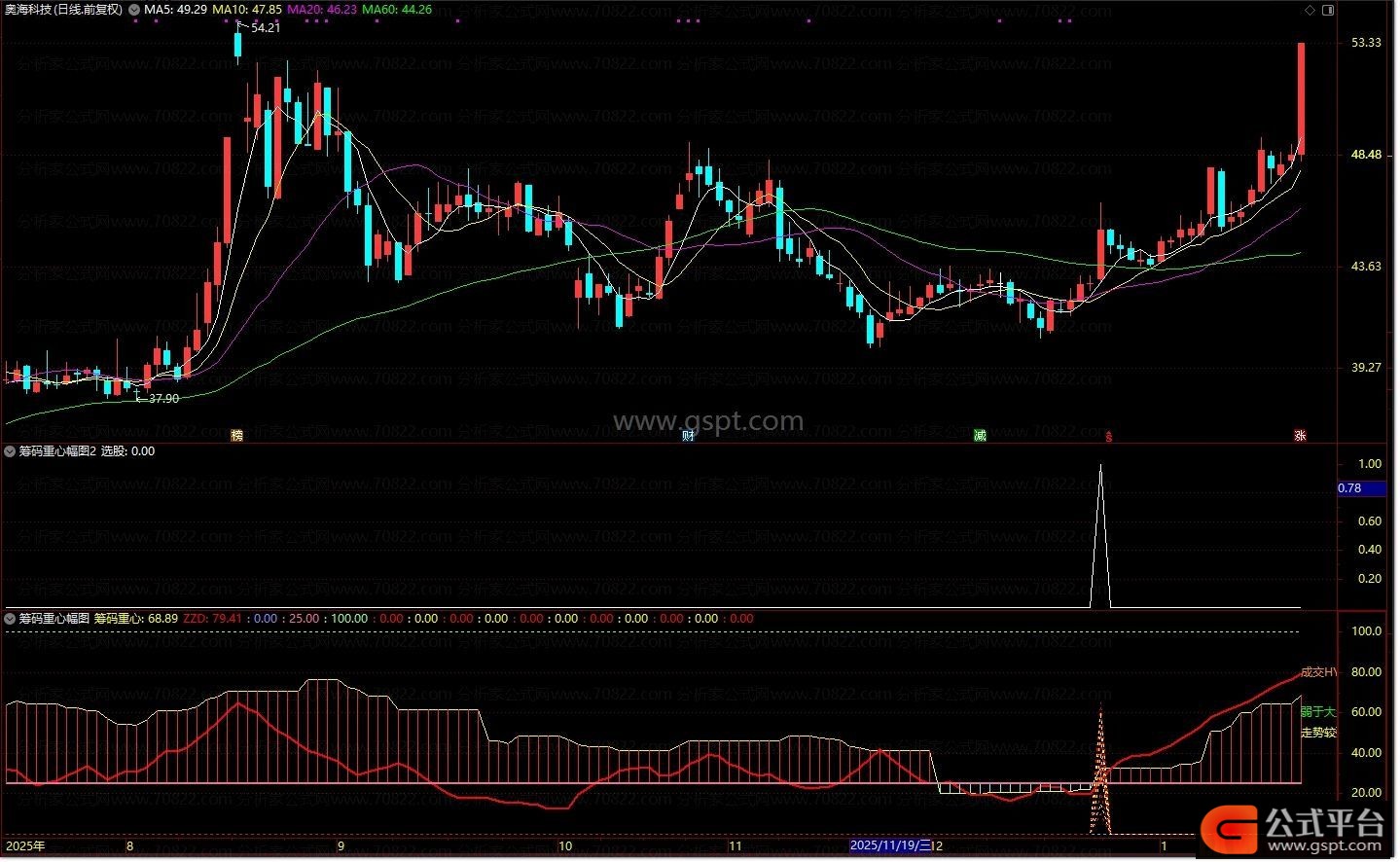Click the 54.21 high price annotation

tap(265, 28)
